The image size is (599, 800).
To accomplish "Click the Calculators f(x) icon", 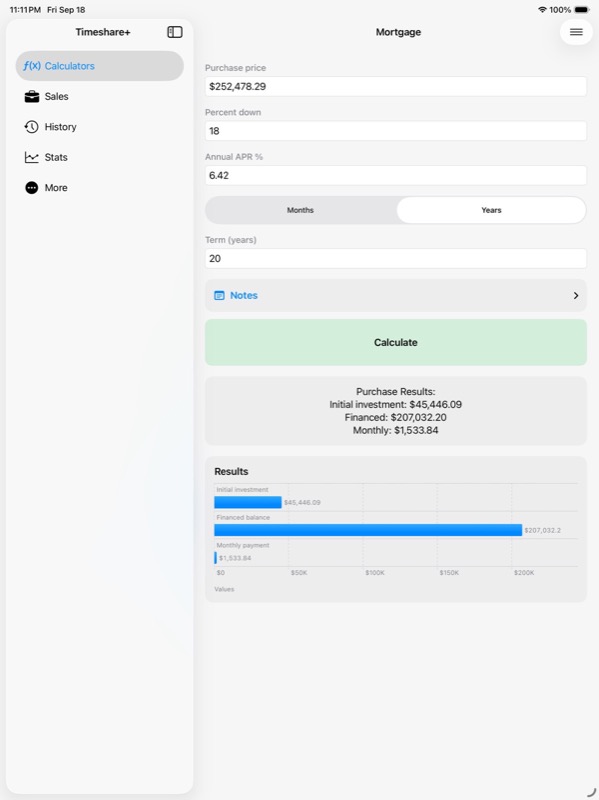I will (x=32, y=66).
